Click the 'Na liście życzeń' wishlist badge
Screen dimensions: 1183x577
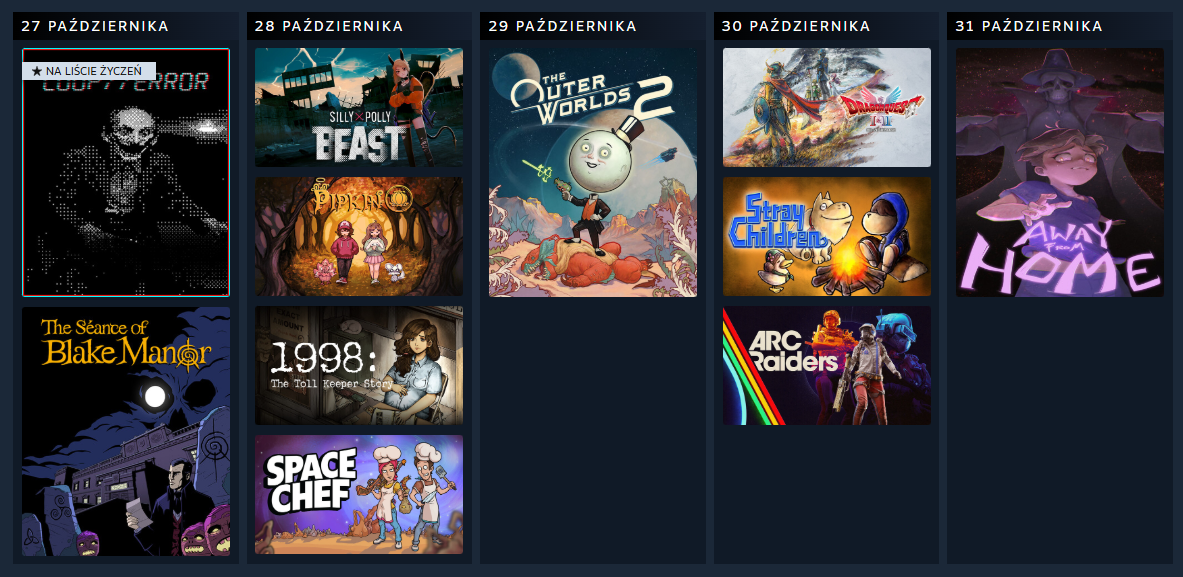pyautogui.click(x=89, y=71)
